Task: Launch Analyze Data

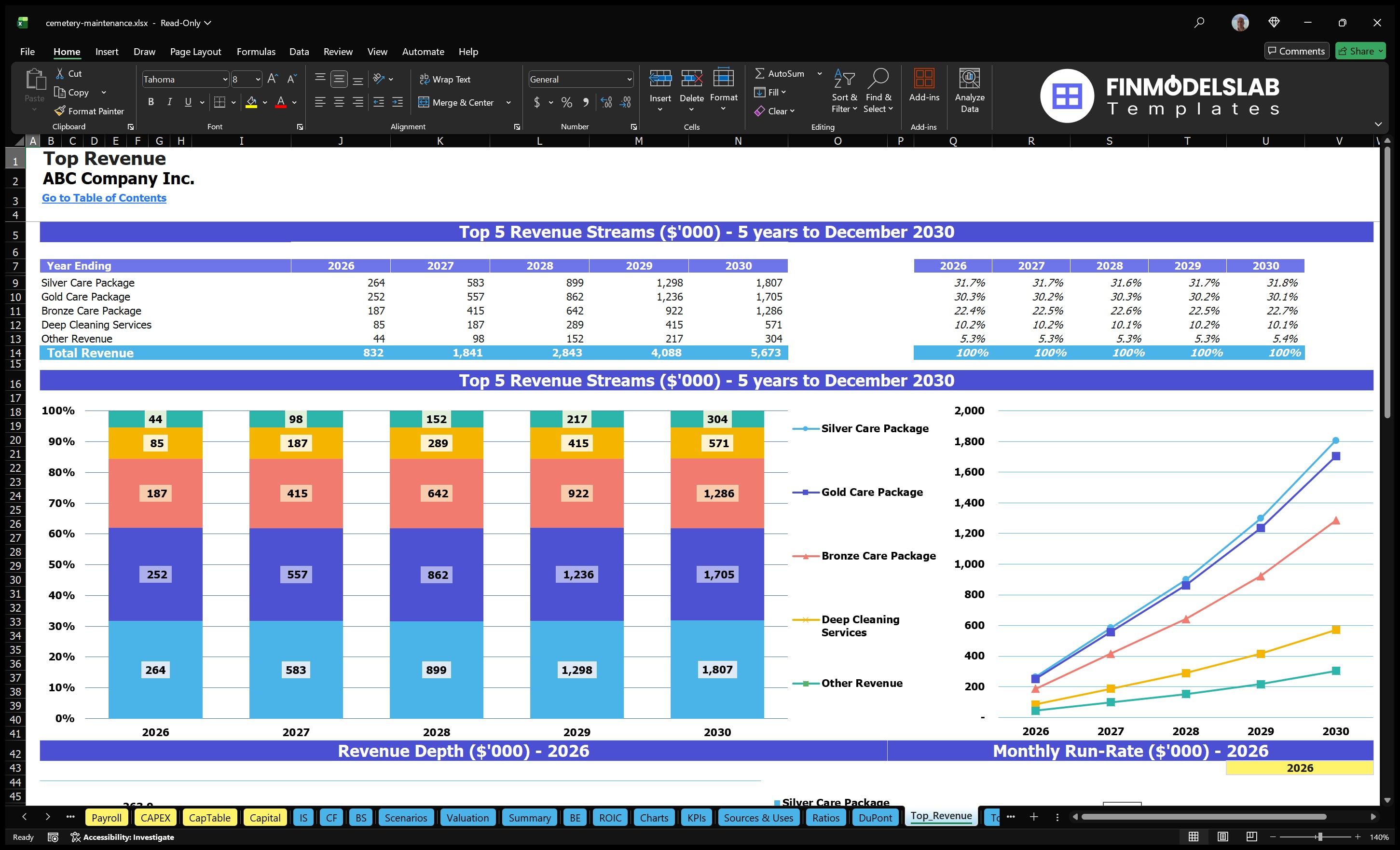Action: coord(969,91)
